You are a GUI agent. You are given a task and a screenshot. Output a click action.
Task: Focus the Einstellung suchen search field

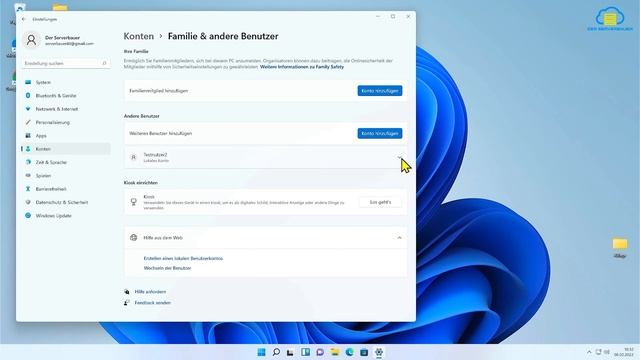pyautogui.click(x=66, y=63)
